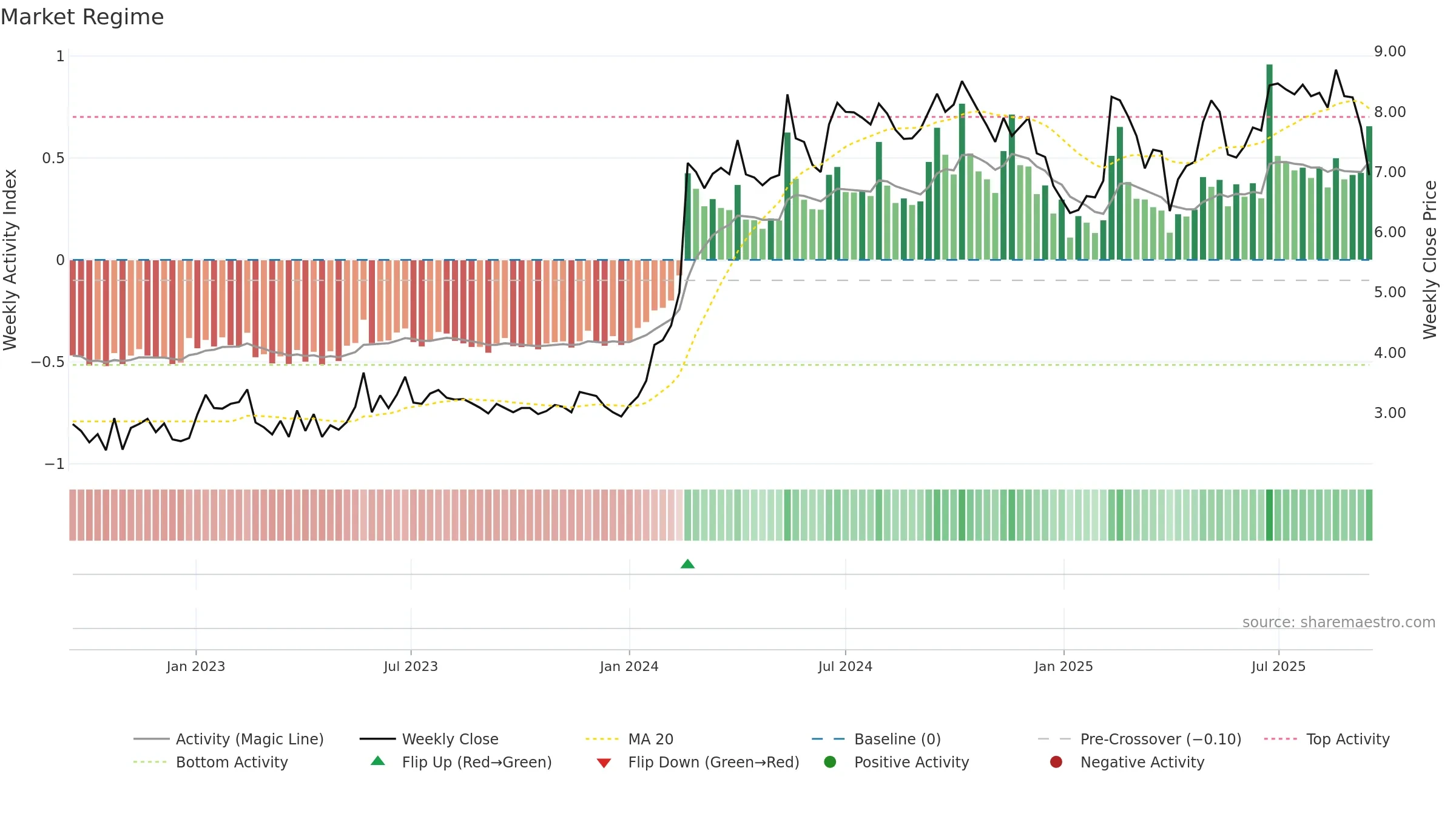Toggle the Weekly Close legend entry
The height and width of the screenshot is (819, 1456).
pos(429,739)
